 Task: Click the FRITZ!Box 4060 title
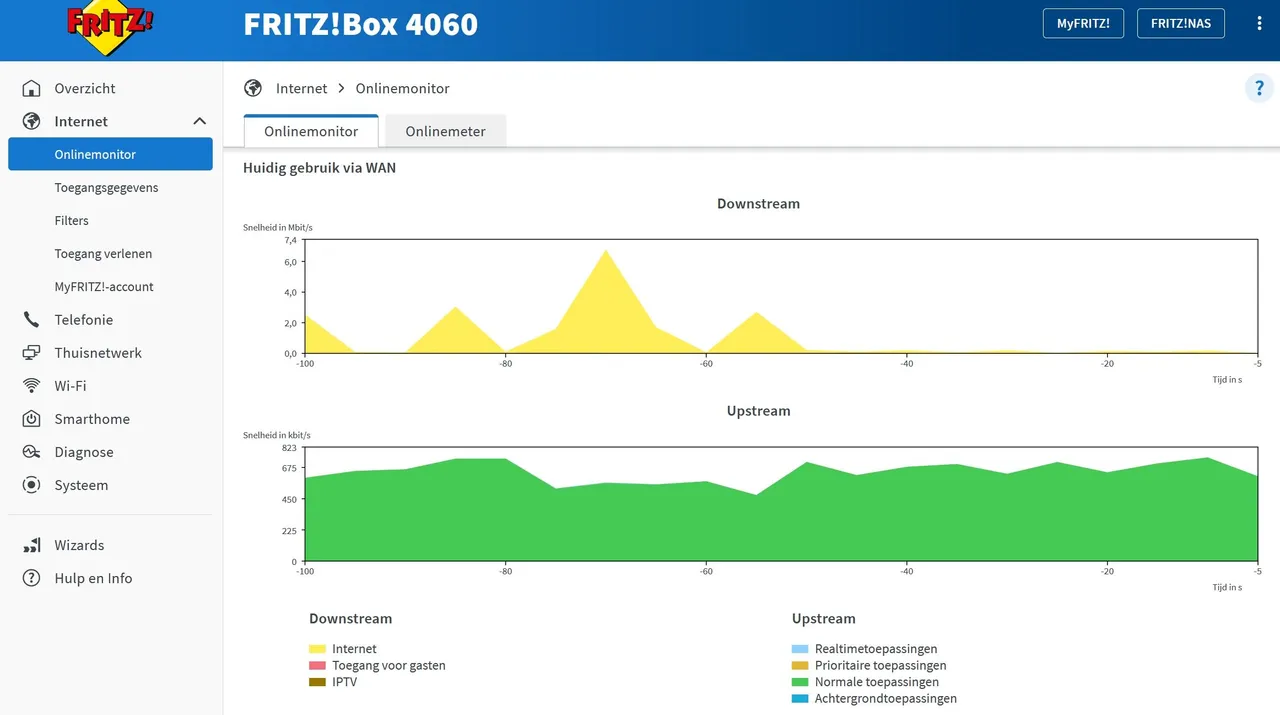click(x=361, y=24)
